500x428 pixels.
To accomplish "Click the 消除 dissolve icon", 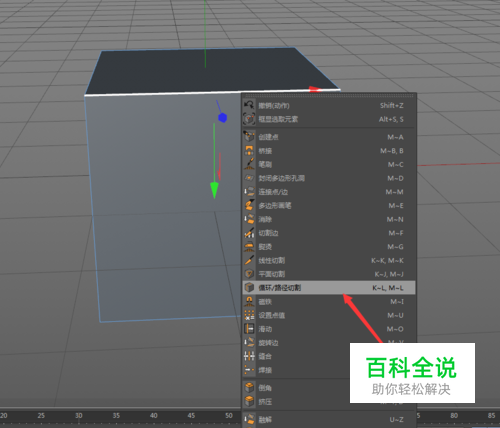I will point(249,219).
